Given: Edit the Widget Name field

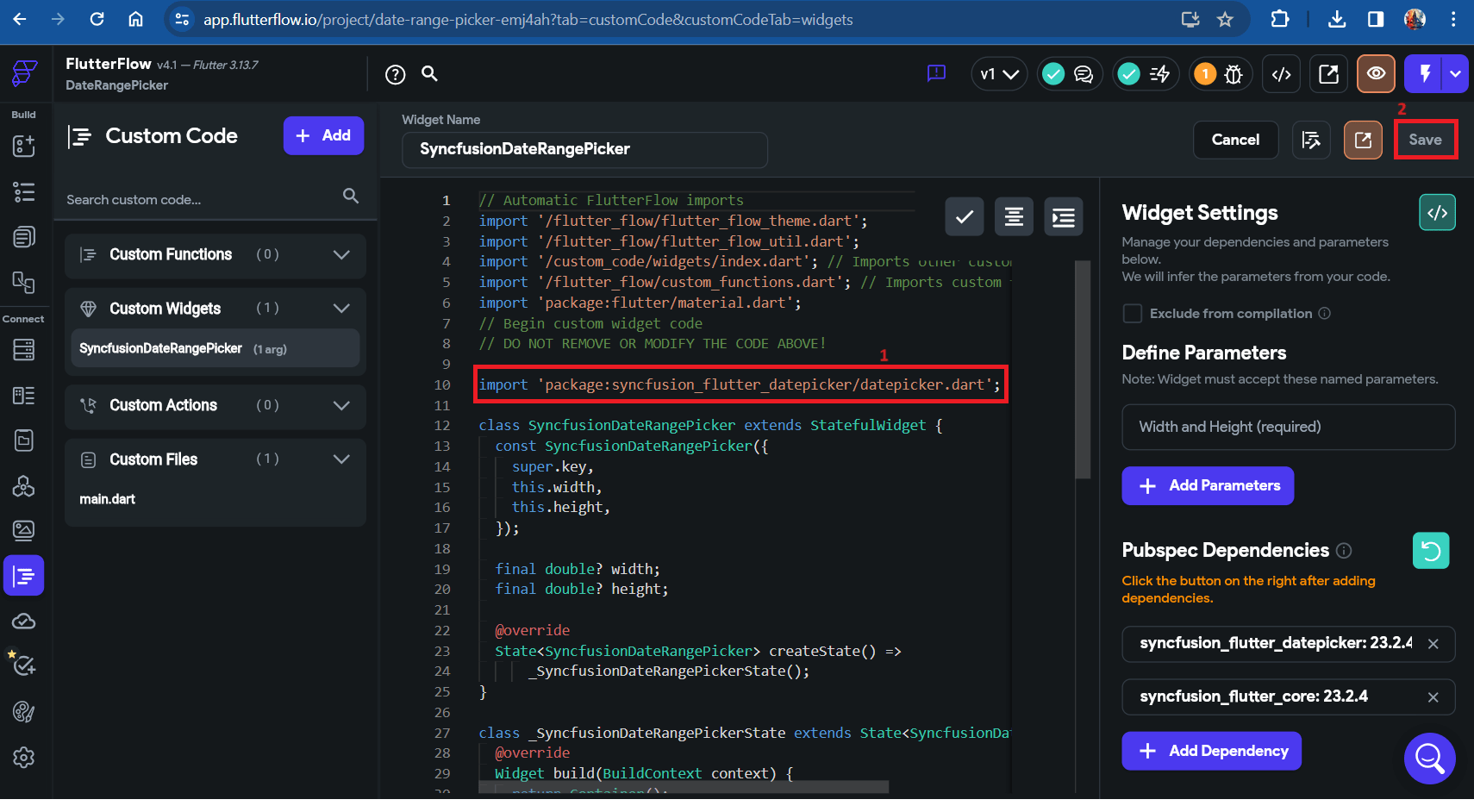Looking at the screenshot, I should (x=584, y=149).
